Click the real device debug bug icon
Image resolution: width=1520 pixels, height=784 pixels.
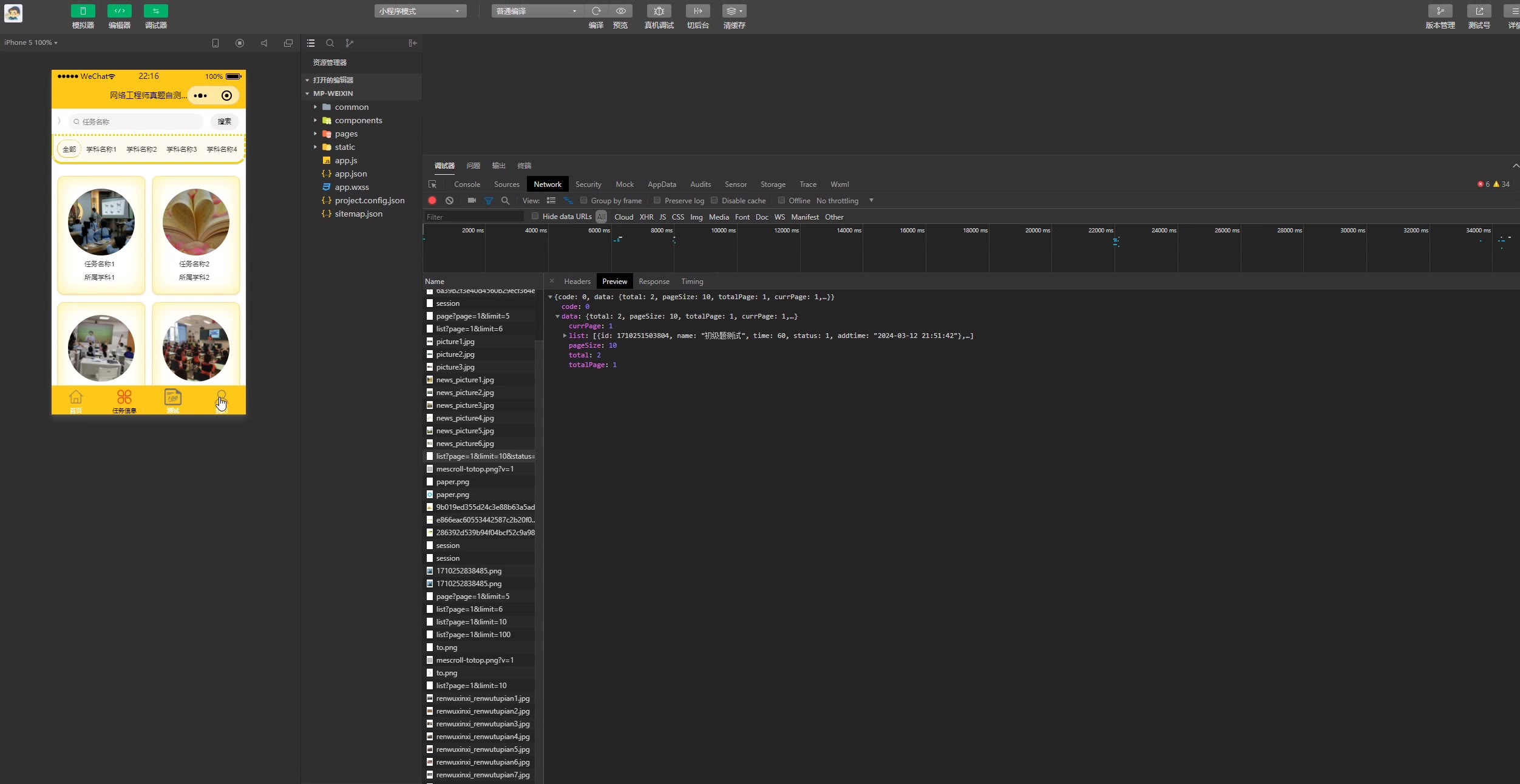[659, 11]
